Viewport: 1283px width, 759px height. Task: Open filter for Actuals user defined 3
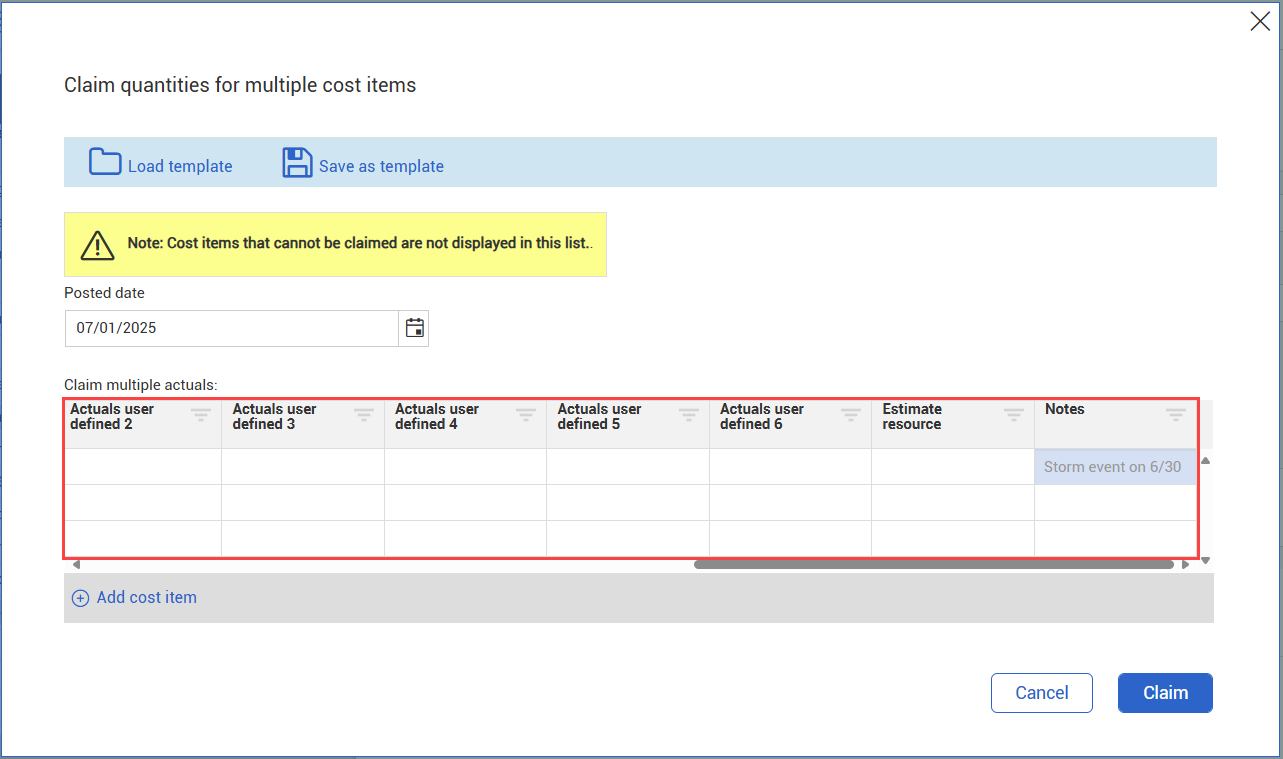(x=363, y=414)
